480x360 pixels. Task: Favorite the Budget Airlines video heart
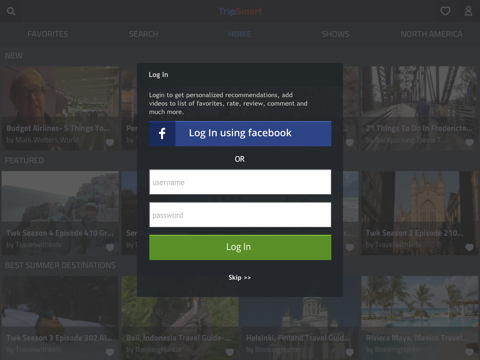110,143
